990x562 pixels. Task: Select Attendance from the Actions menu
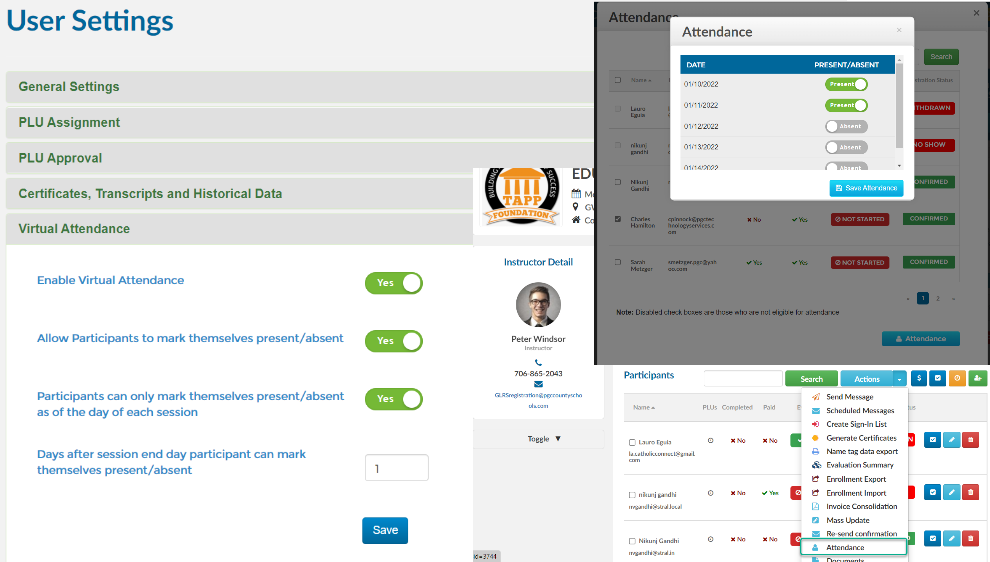point(845,547)
